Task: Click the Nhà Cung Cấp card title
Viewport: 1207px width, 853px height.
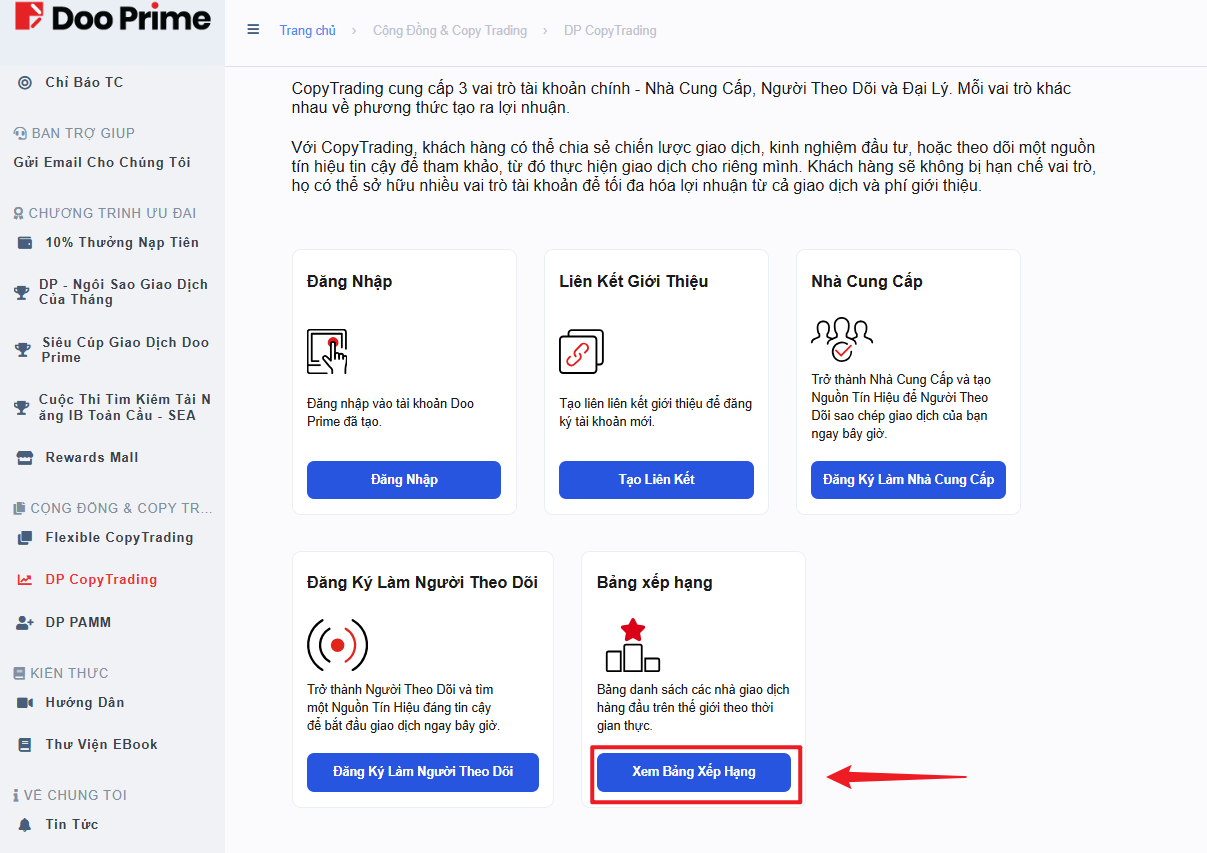Action: click(867, 281)
